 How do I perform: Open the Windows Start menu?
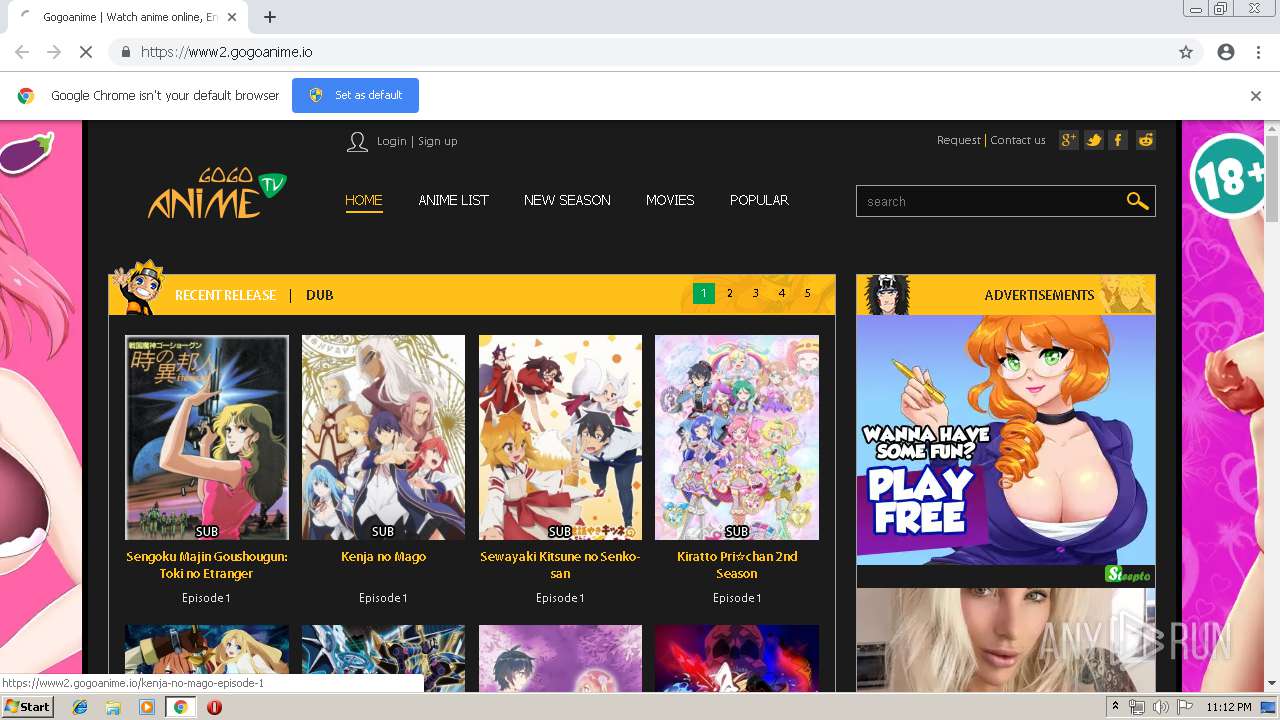28,707
